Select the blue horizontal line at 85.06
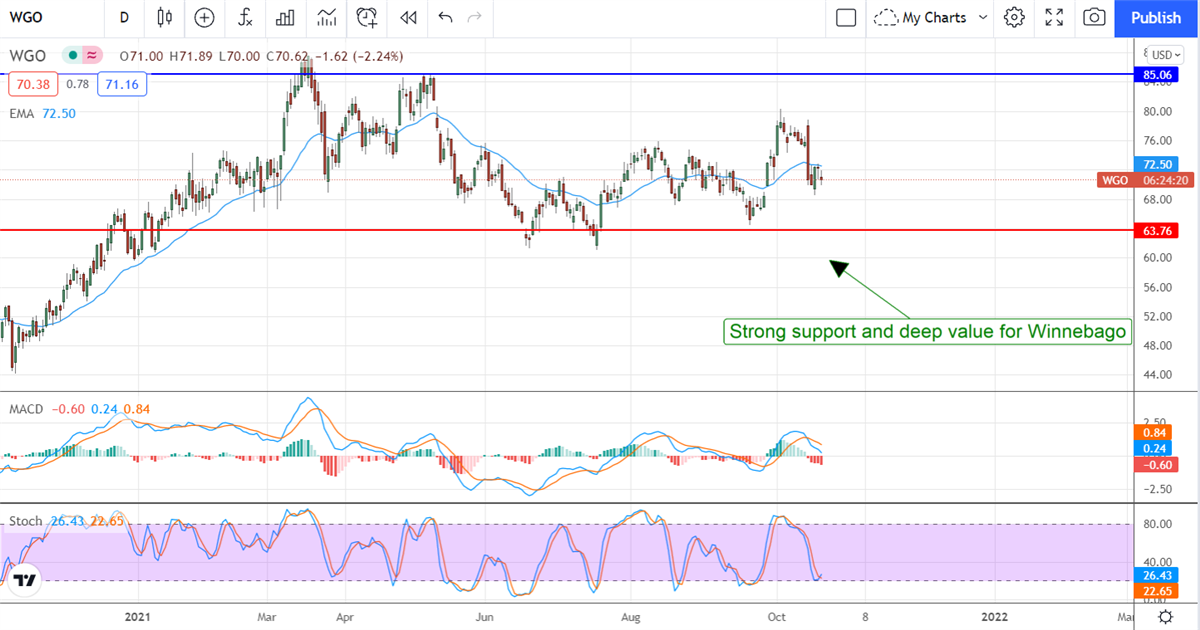This screenshot has height=630, width=1200. click(566, 74)
